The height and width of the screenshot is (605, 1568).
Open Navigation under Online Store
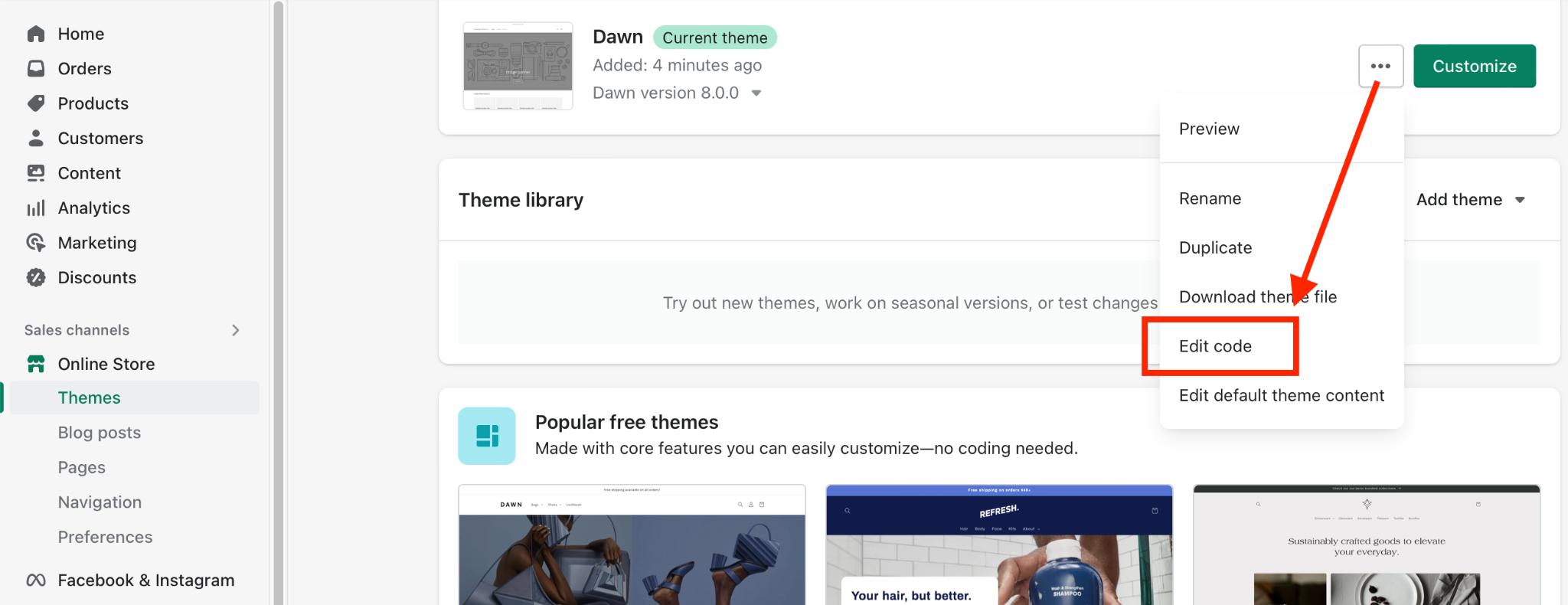[100, 502]
